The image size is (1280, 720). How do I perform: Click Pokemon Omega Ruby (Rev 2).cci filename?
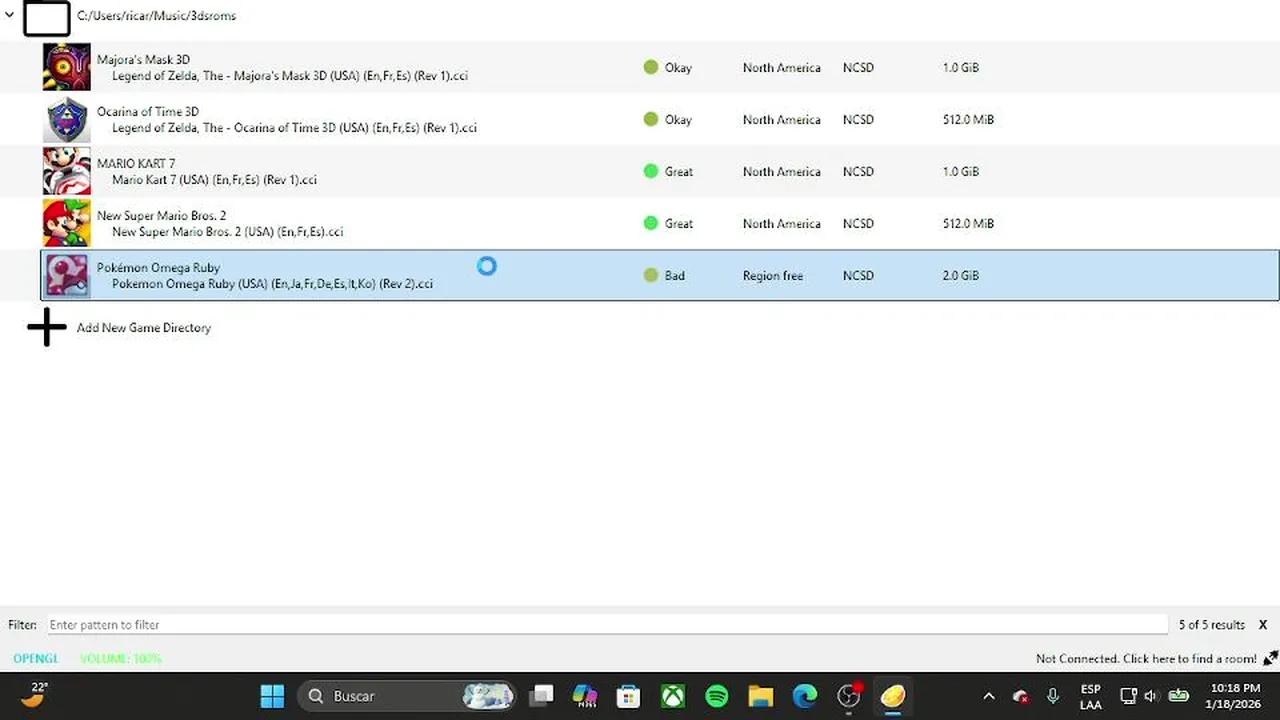[272, 284]
